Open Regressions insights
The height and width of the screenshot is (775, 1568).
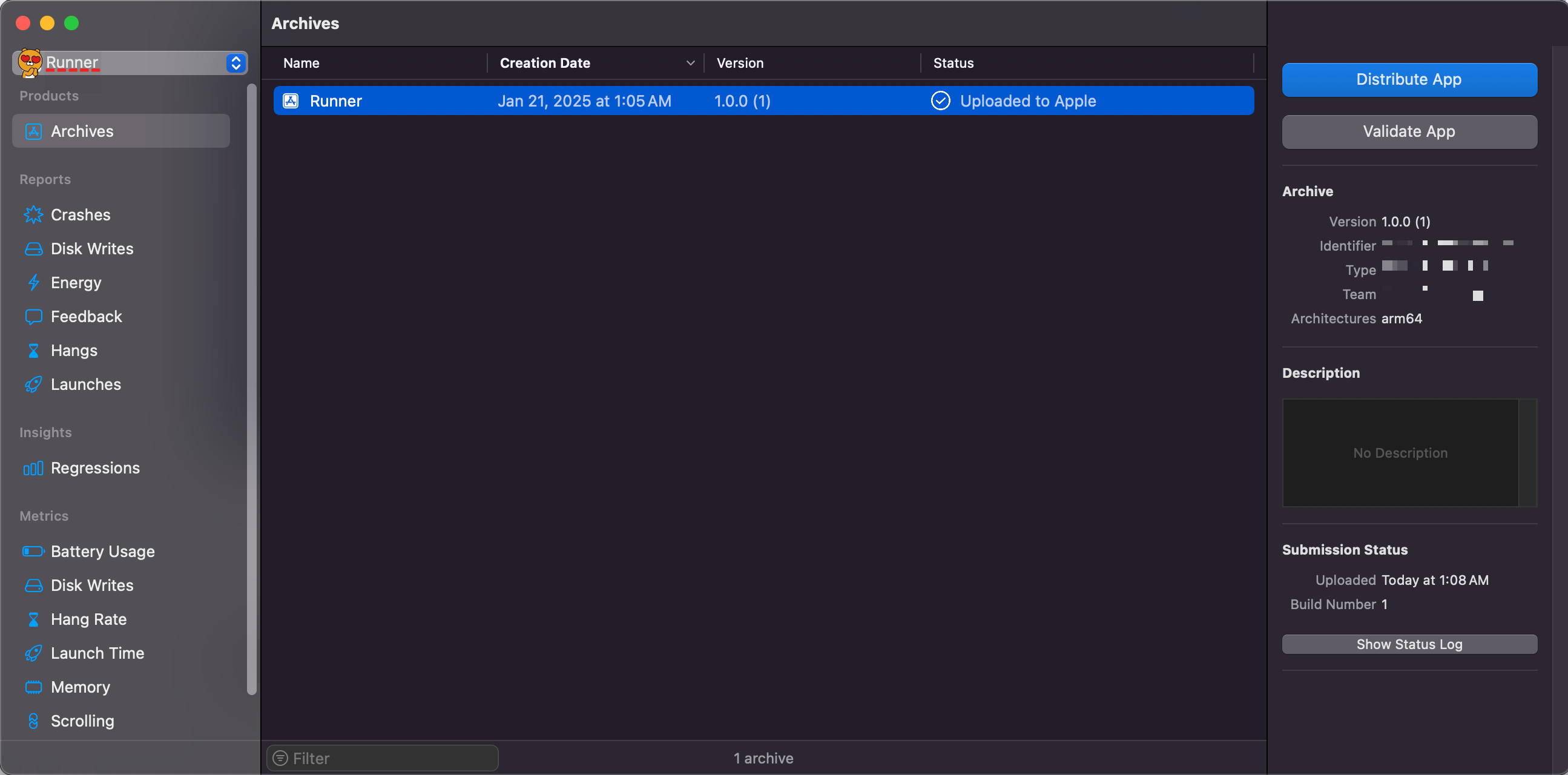[96, 468]
